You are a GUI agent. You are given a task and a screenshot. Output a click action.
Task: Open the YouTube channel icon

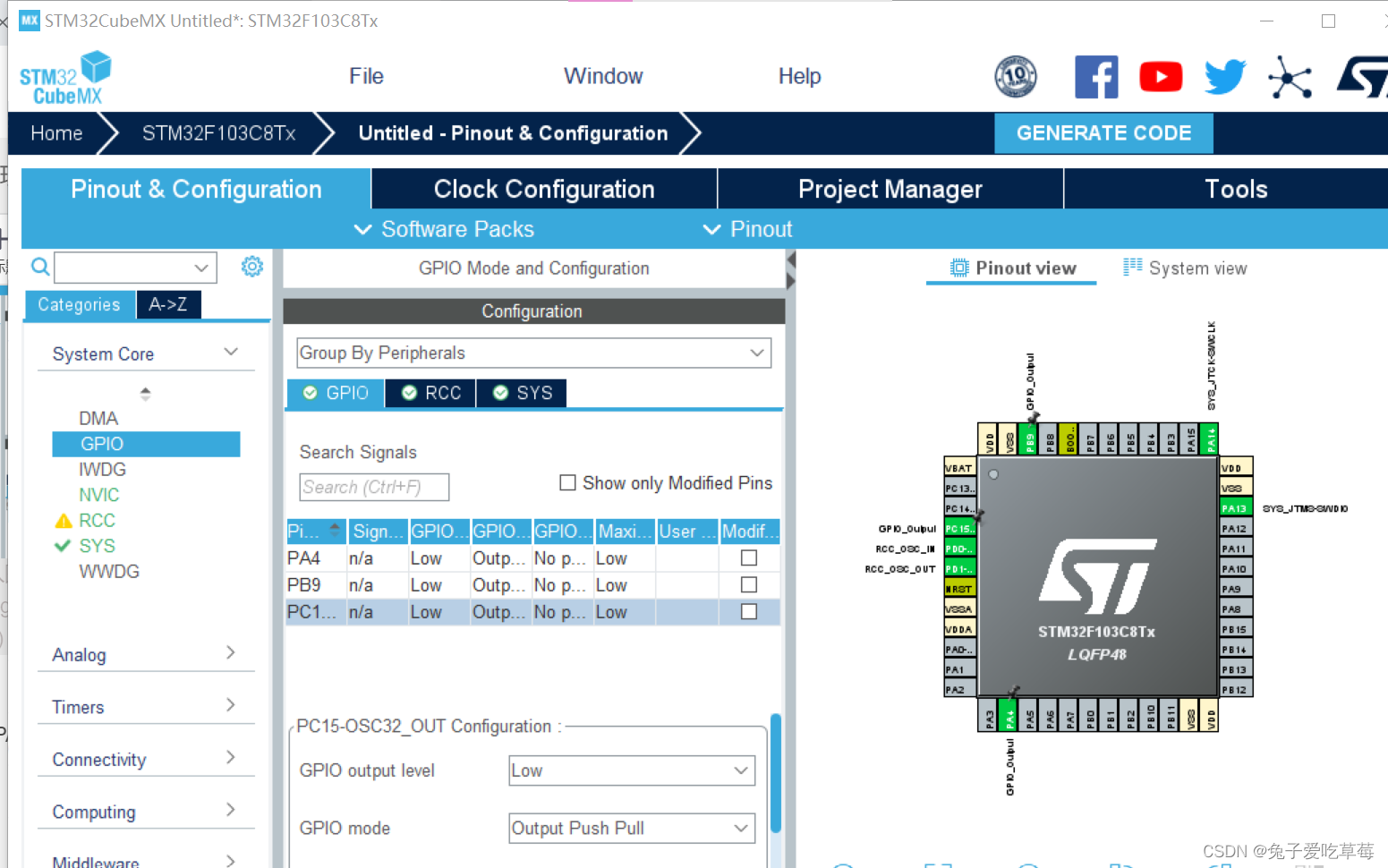1160,77
